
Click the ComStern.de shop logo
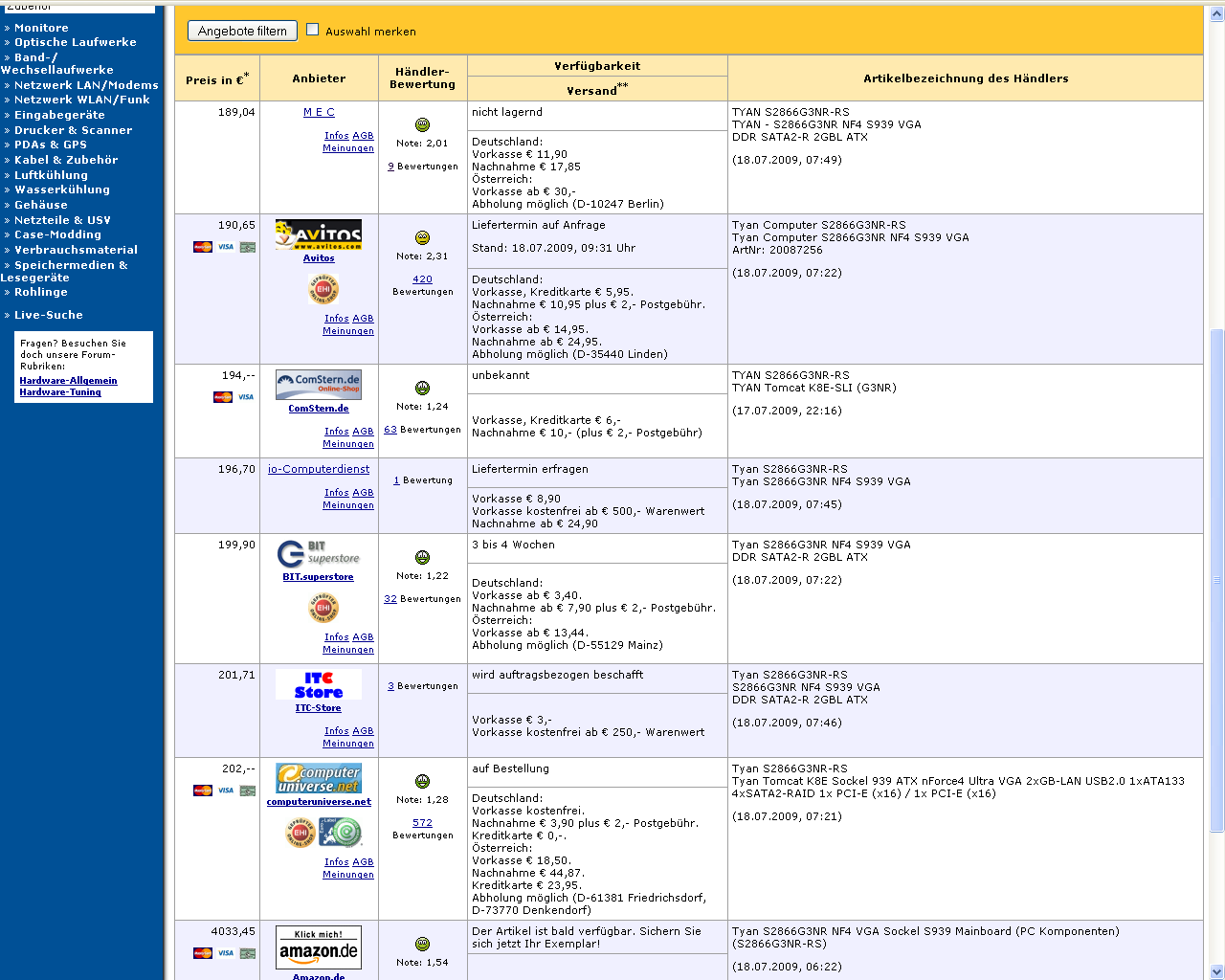tap(319, 385)
